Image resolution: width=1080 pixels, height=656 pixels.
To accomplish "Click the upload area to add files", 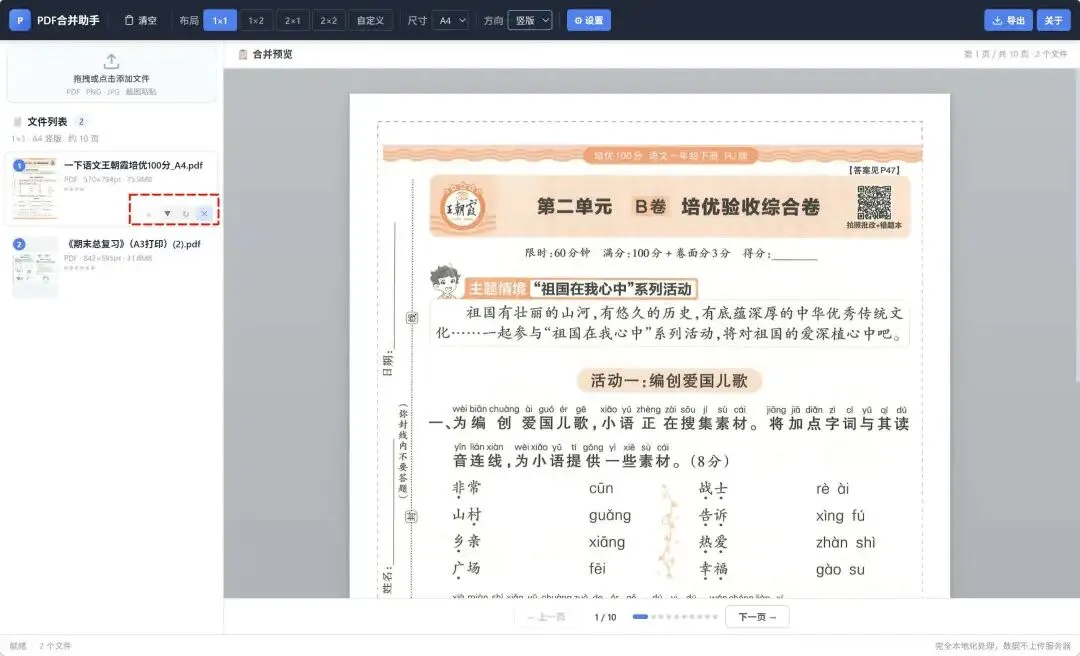I will click(x=112, y=73).
